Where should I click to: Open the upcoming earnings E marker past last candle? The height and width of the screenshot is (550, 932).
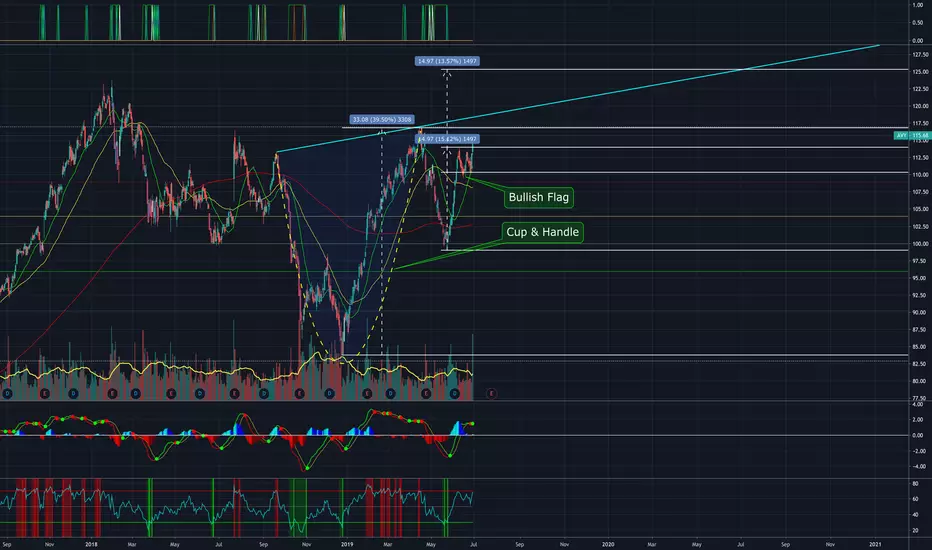pyautogui.click(x=491, y=394)
